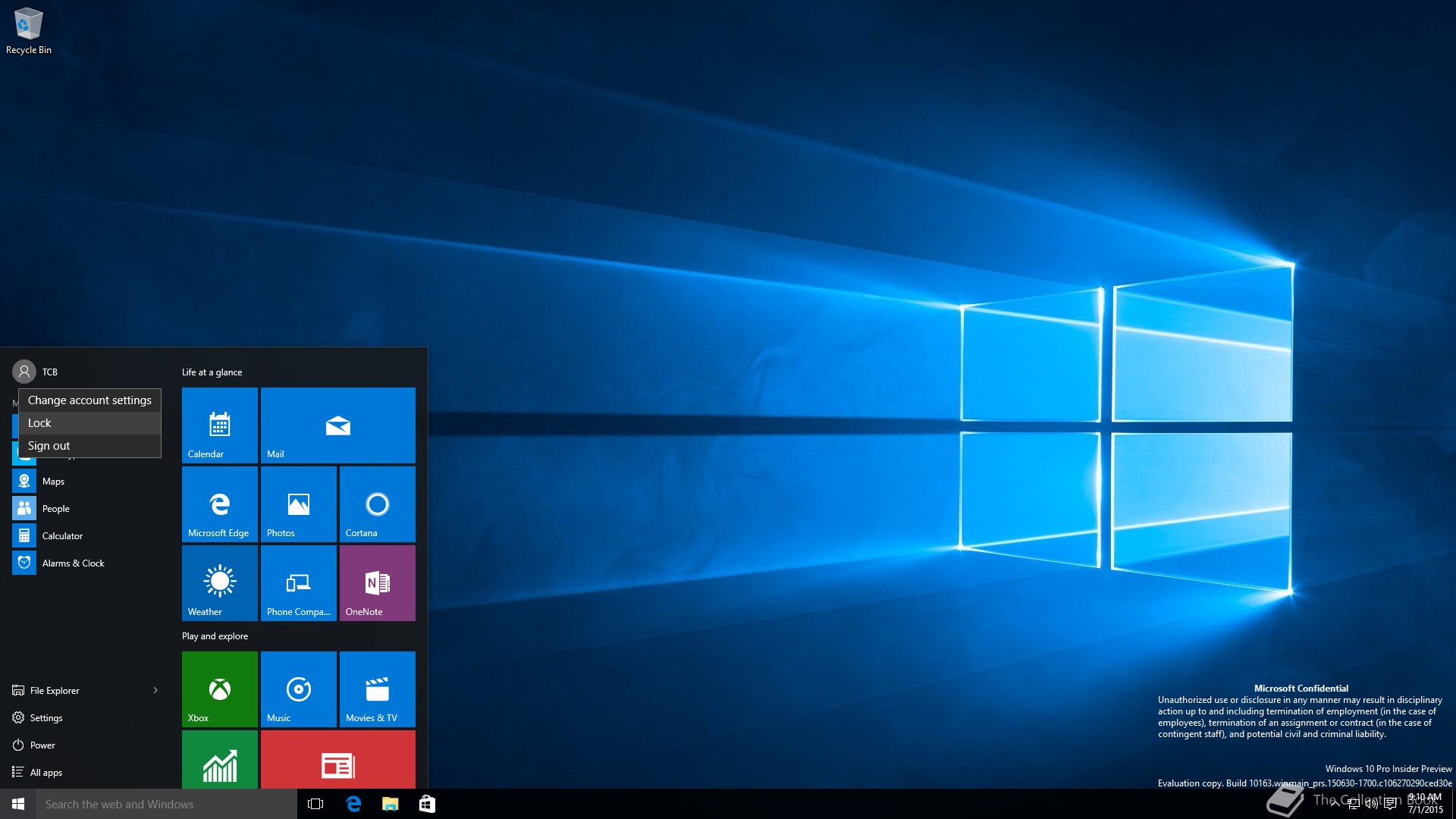Click the Windows Start button
Viewport: 1456px width, 819px height.
click(x=18, y=804)
